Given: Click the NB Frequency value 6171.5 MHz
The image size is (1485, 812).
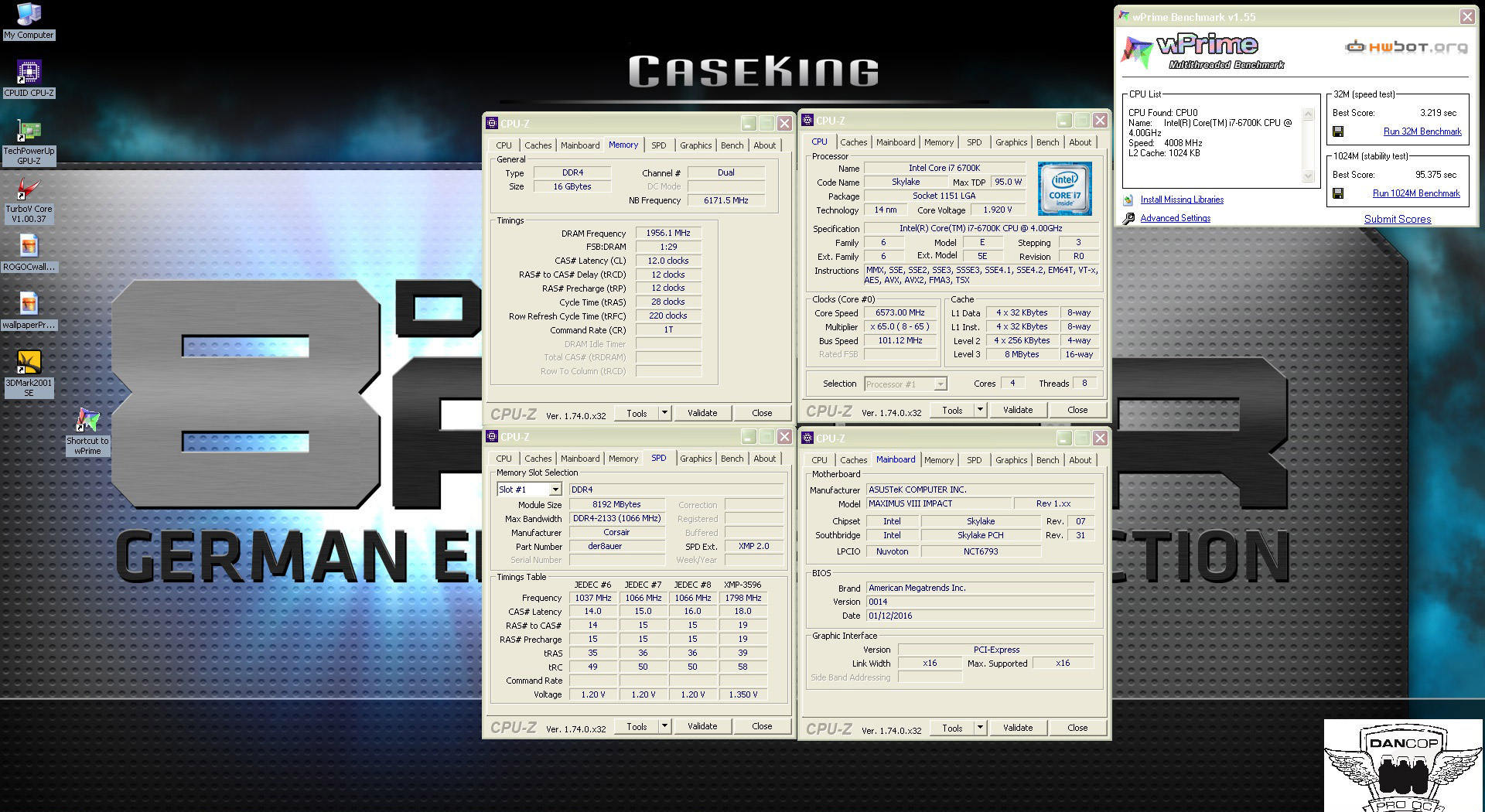Looking at the screenshot, I should click(x=725, y=200).
